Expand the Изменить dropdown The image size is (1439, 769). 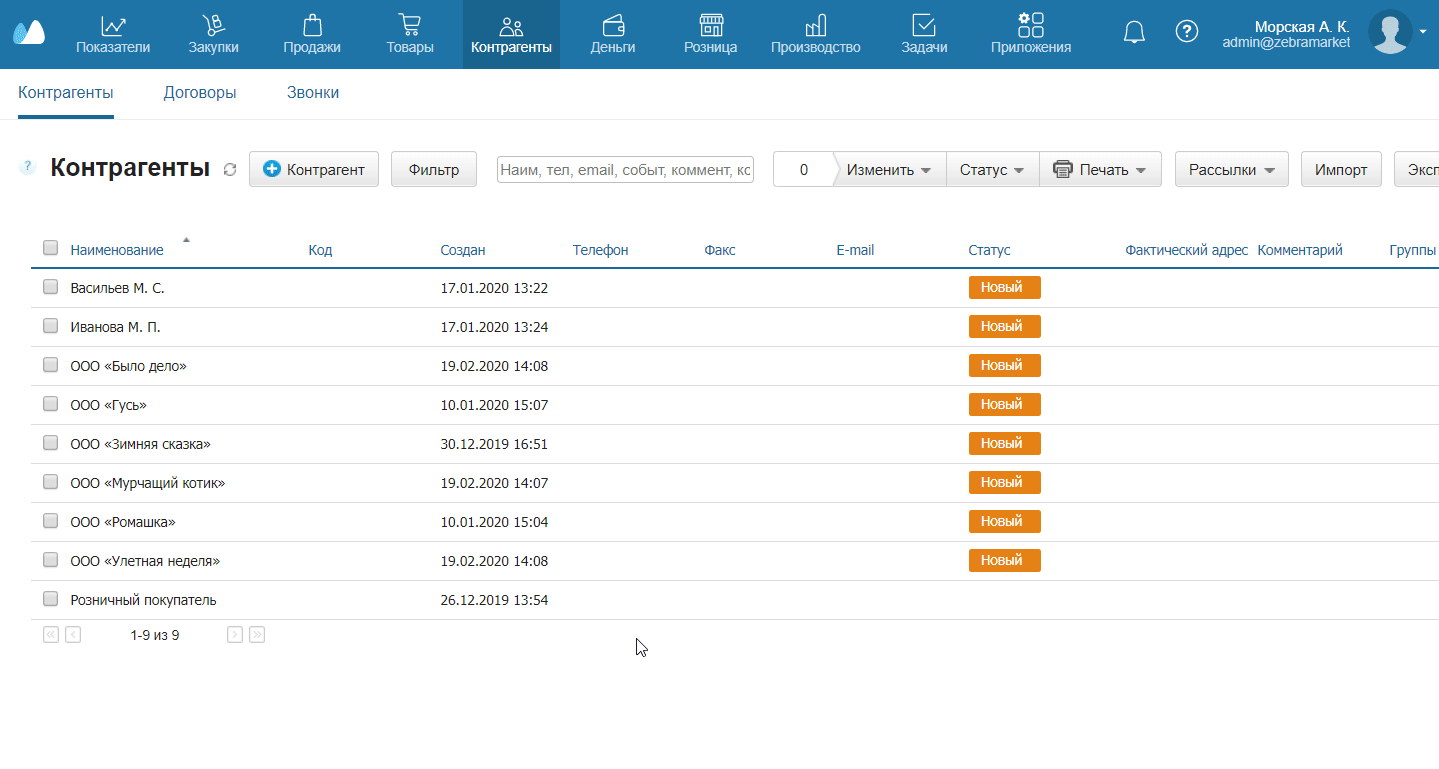point(889,170)
